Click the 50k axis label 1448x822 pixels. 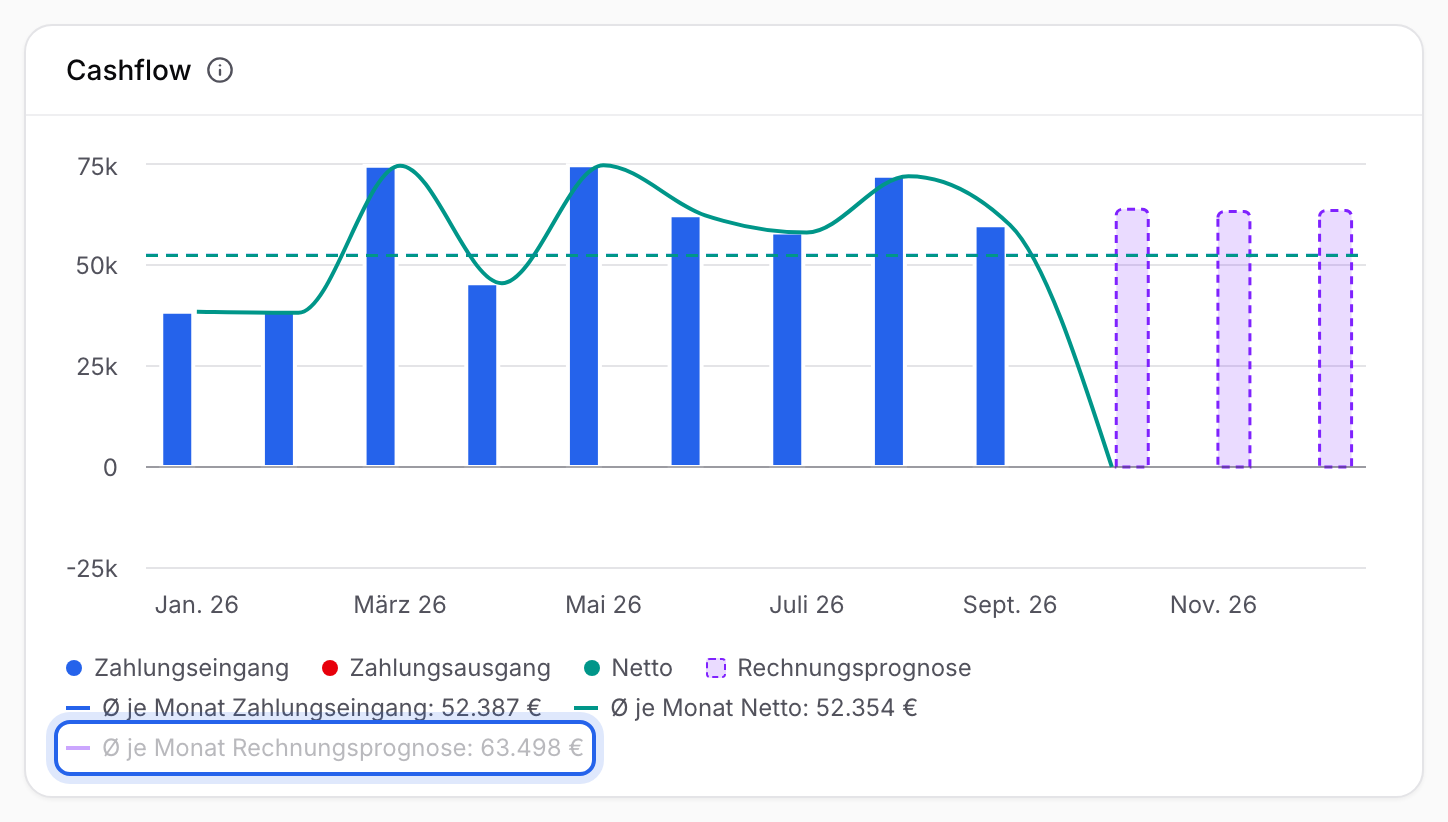(x=98, y=266)
